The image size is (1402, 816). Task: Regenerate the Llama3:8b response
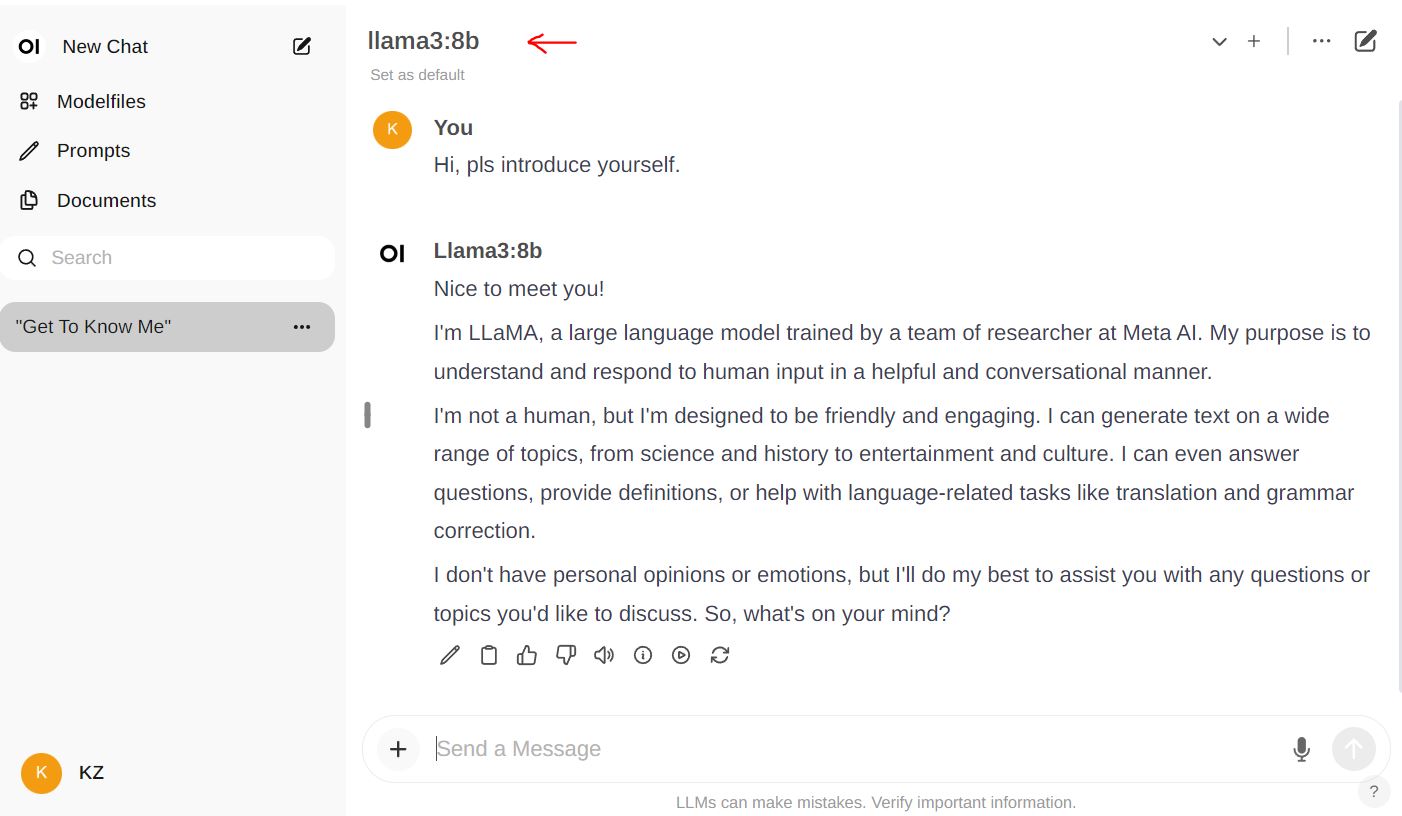tap(720, 655)
